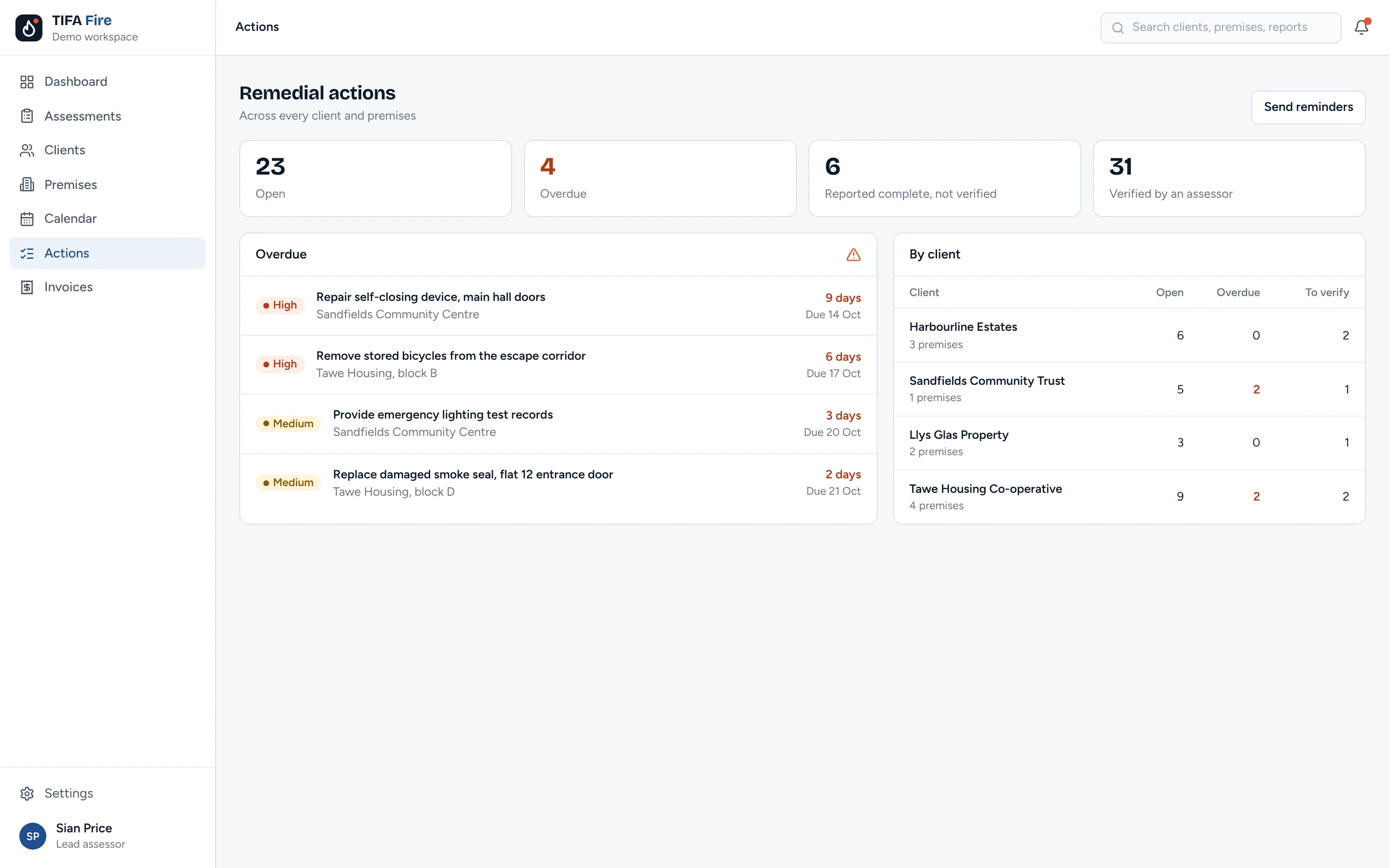Open Llys Glas Property client row
This screenshot has width=1389, height=868.
tap(1129, 443)
